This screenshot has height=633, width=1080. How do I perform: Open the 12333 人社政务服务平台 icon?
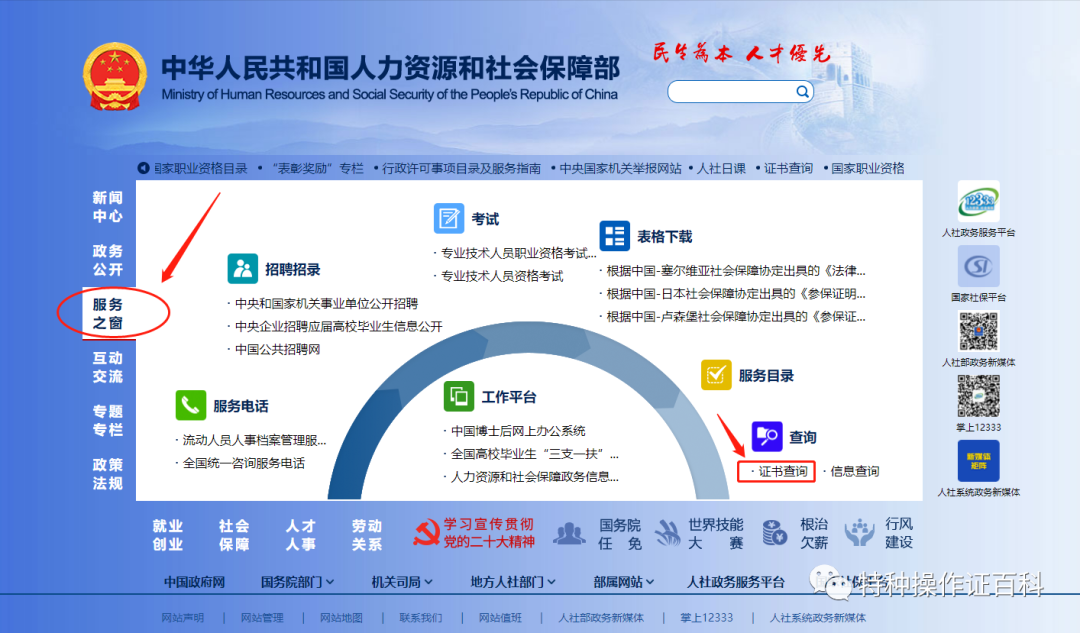978,202
